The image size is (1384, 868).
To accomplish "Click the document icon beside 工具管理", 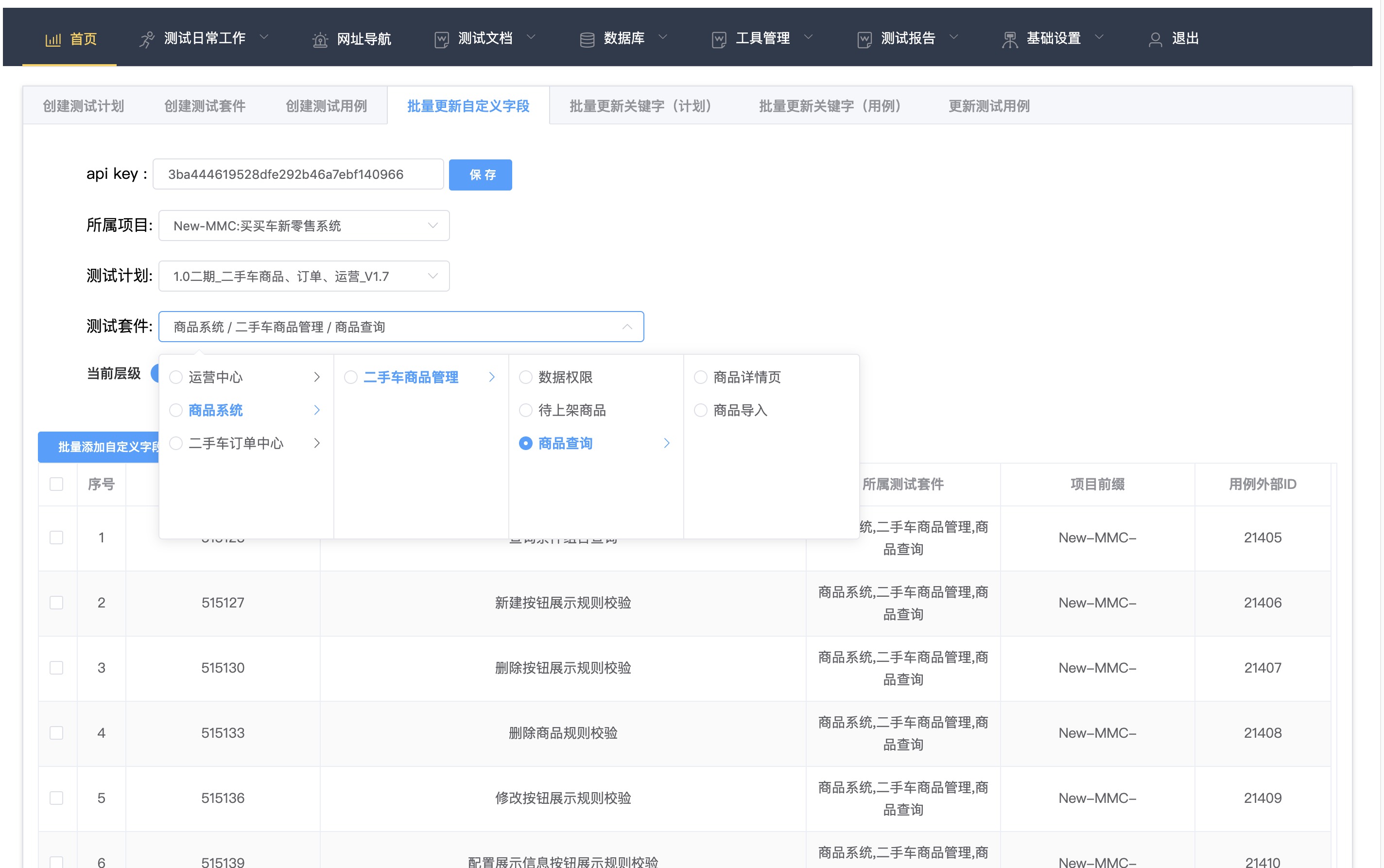I will pos(719,40).
